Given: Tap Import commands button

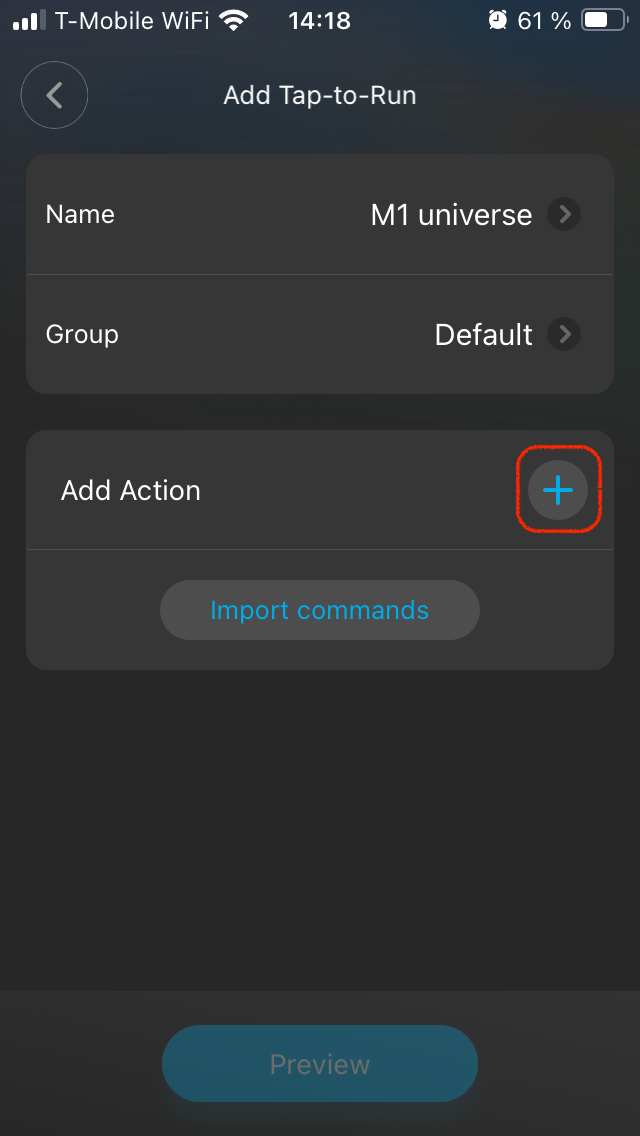Looking at the screenshot, I should 319,610.
